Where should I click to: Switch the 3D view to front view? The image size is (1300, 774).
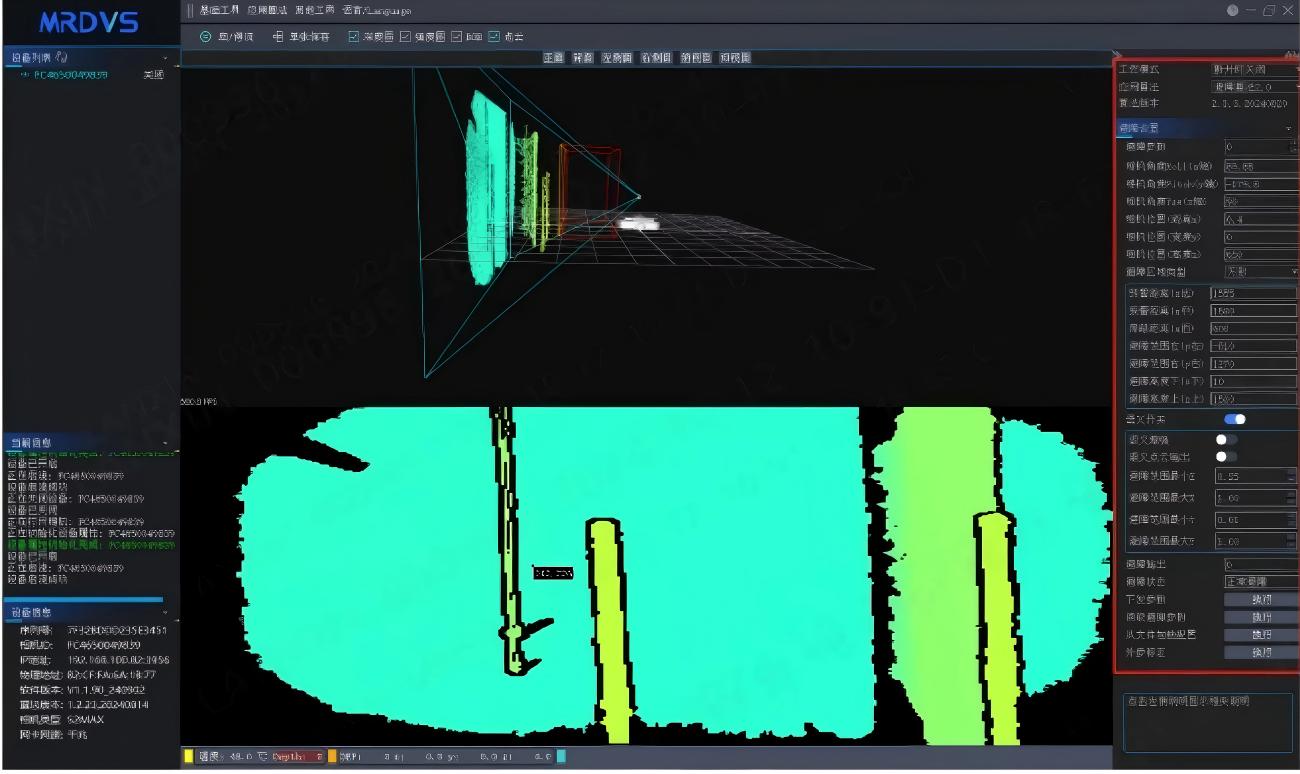coord(553,58)
